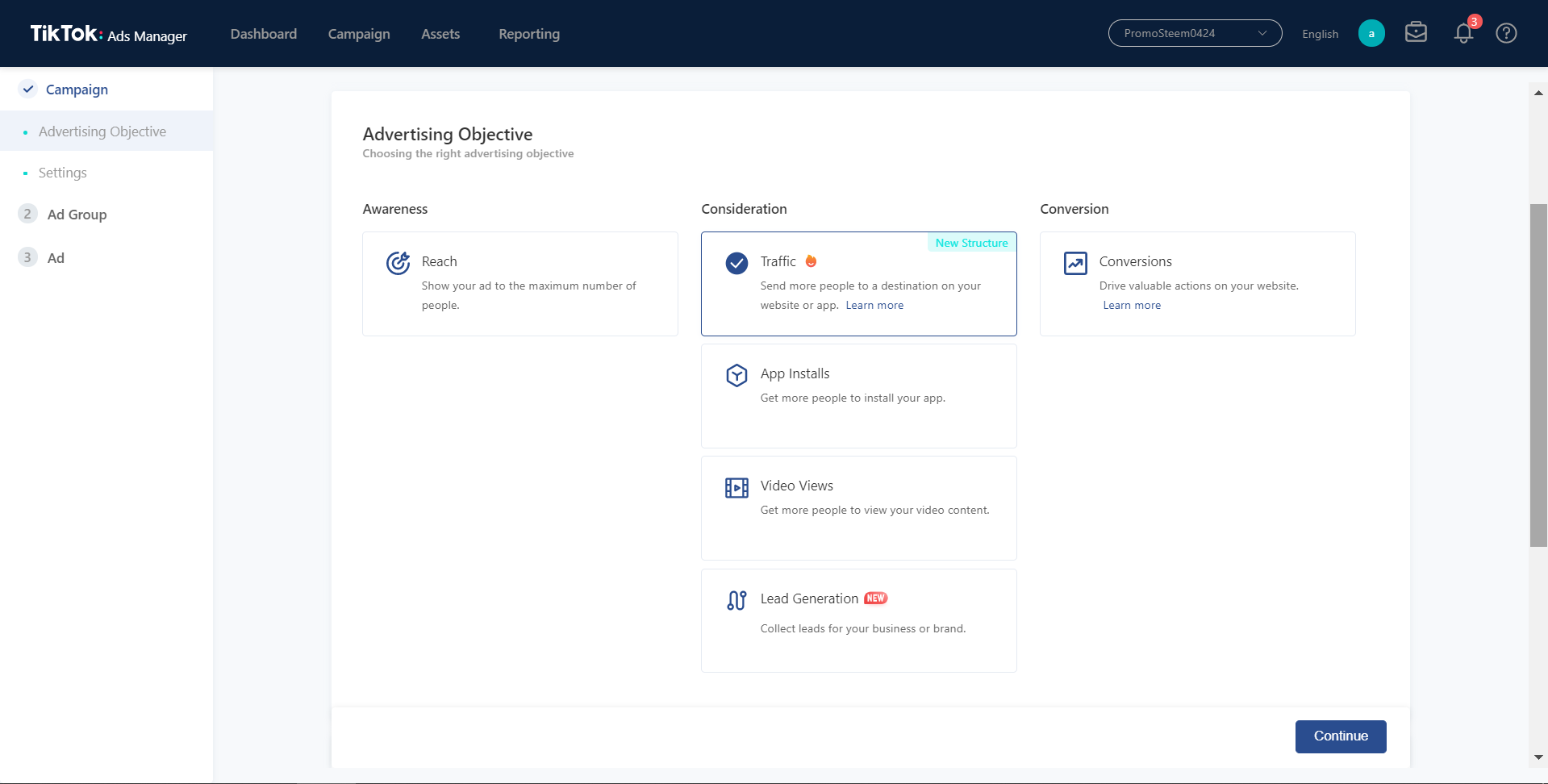Click the step 3 number badge

[x=27, y=257]
